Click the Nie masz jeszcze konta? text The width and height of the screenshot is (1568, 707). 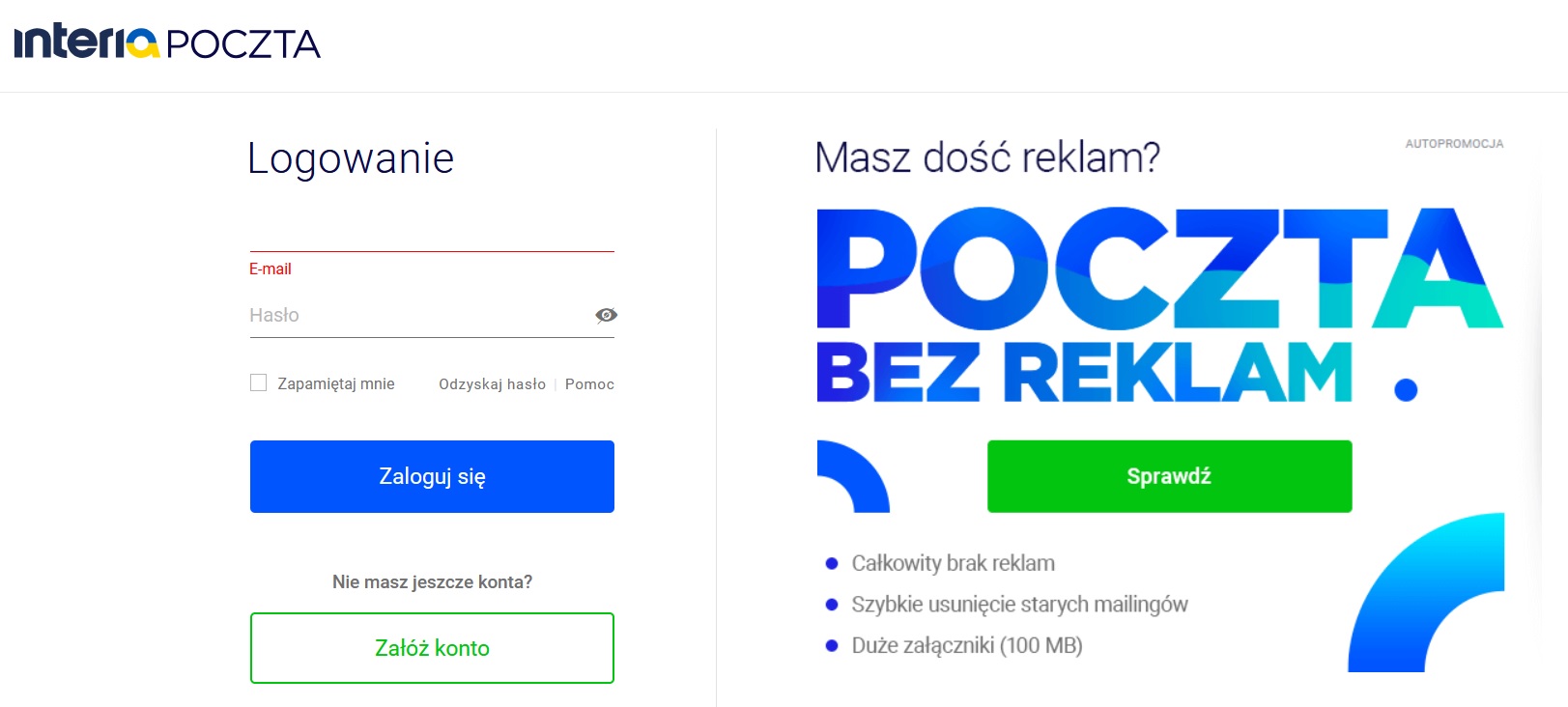pos(432,581)
